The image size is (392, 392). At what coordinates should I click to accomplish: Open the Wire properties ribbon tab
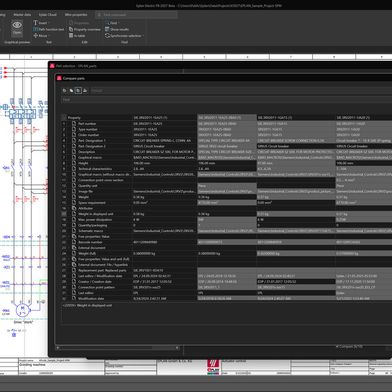tap(76, 15)
